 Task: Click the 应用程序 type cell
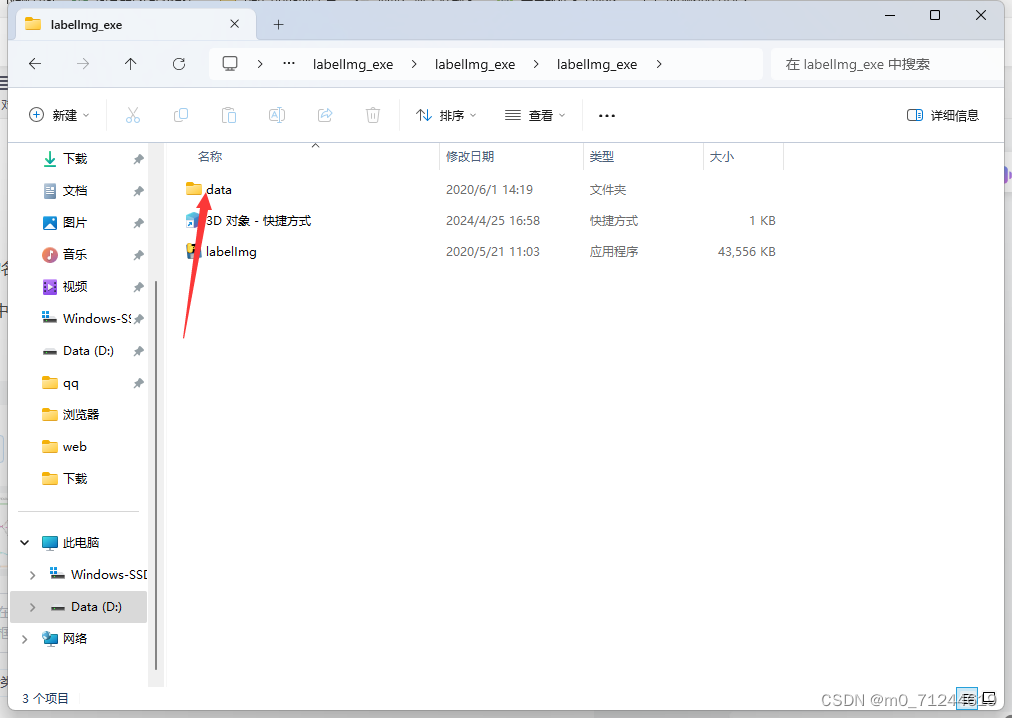614,252
